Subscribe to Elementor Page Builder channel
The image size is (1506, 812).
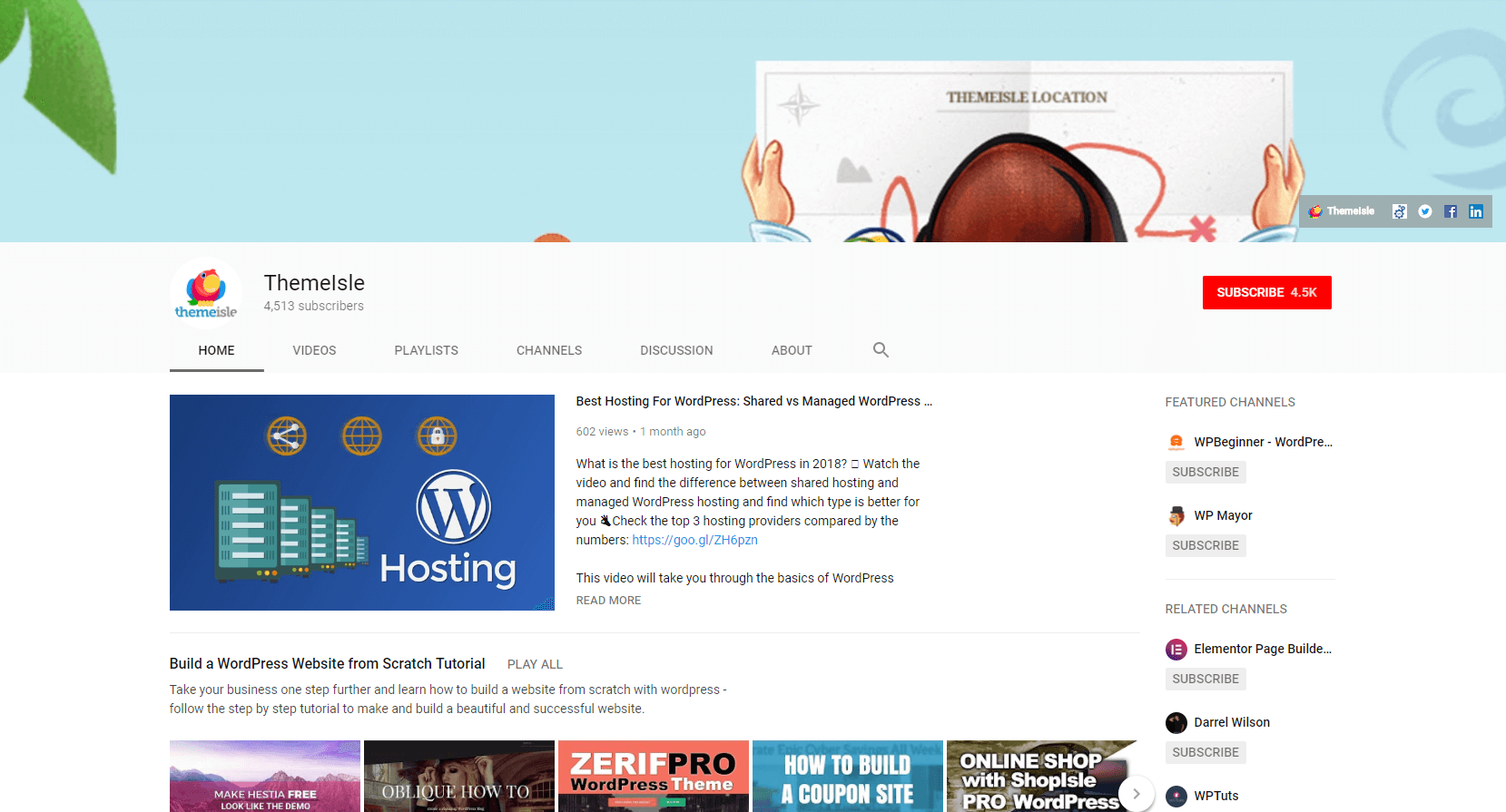(x=1206, y=679)
